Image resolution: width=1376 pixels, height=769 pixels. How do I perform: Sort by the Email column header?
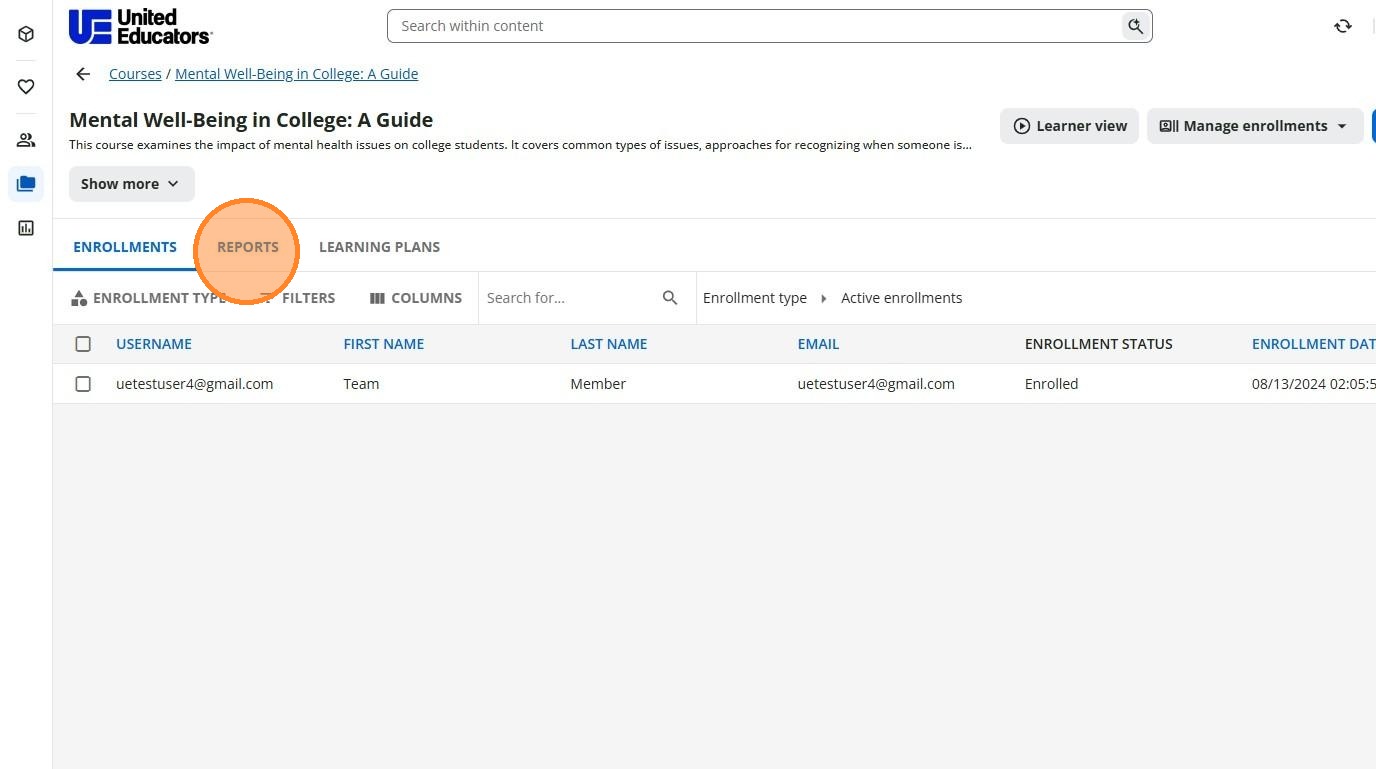tap(818, 344)
